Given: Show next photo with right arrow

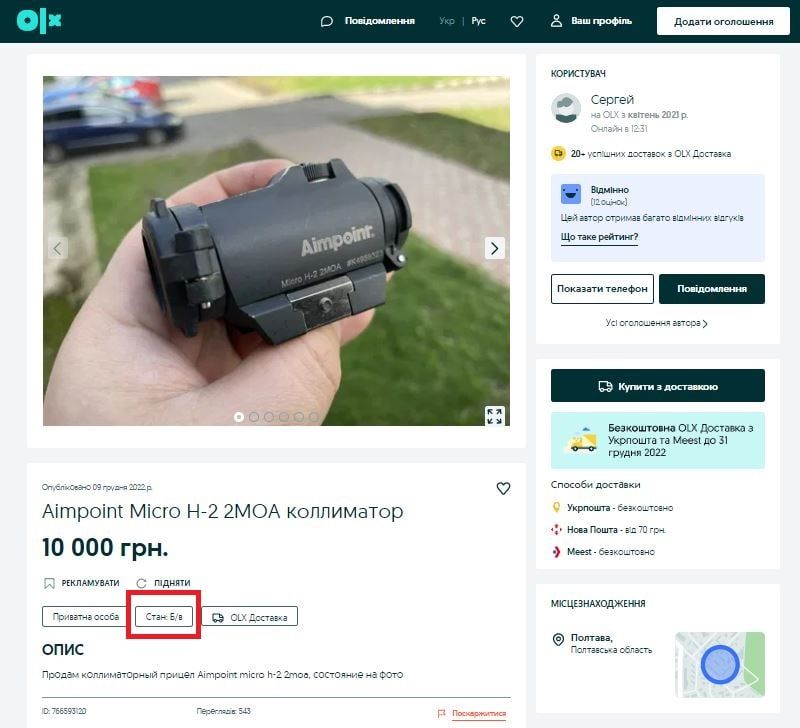Looking at the screenshot, I should [x=494, y=248].
